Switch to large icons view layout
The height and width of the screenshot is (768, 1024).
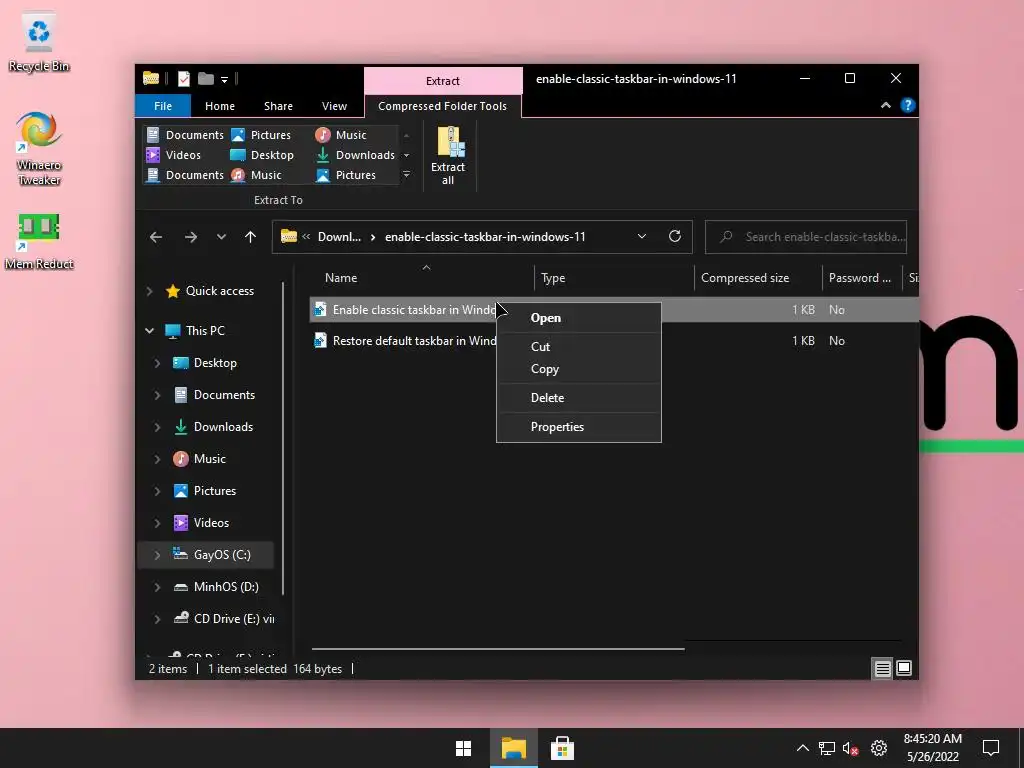point(904,668)
